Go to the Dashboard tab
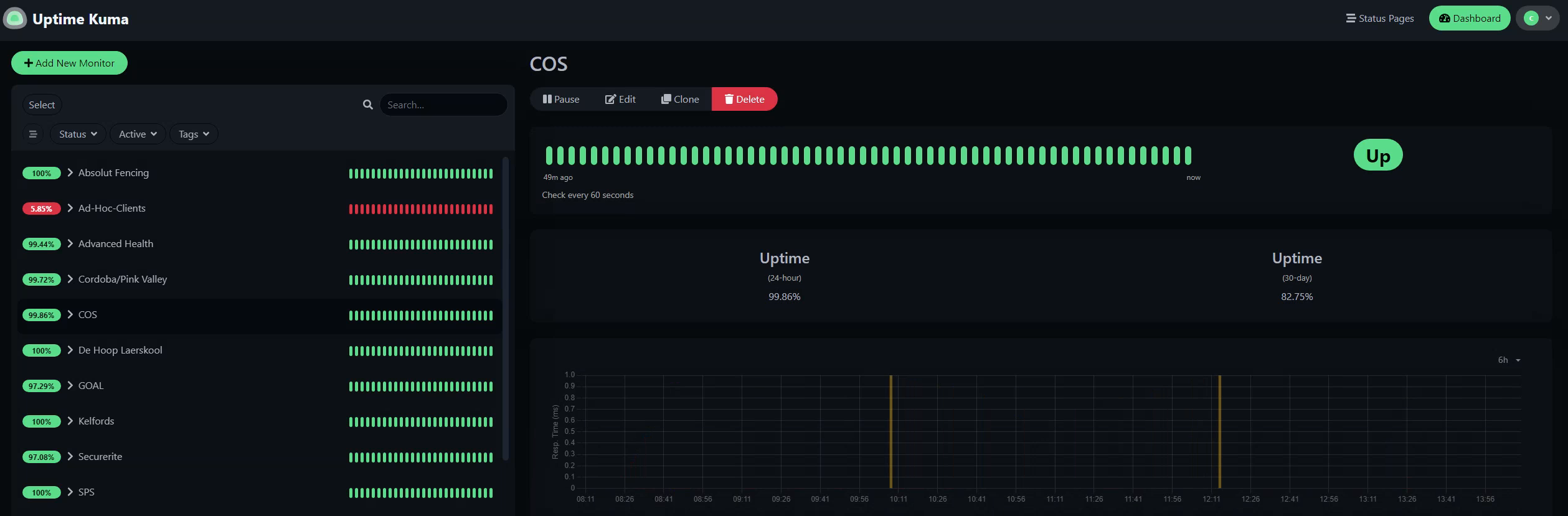Viewport: 1568px width, 516px height. point(1469,19)
